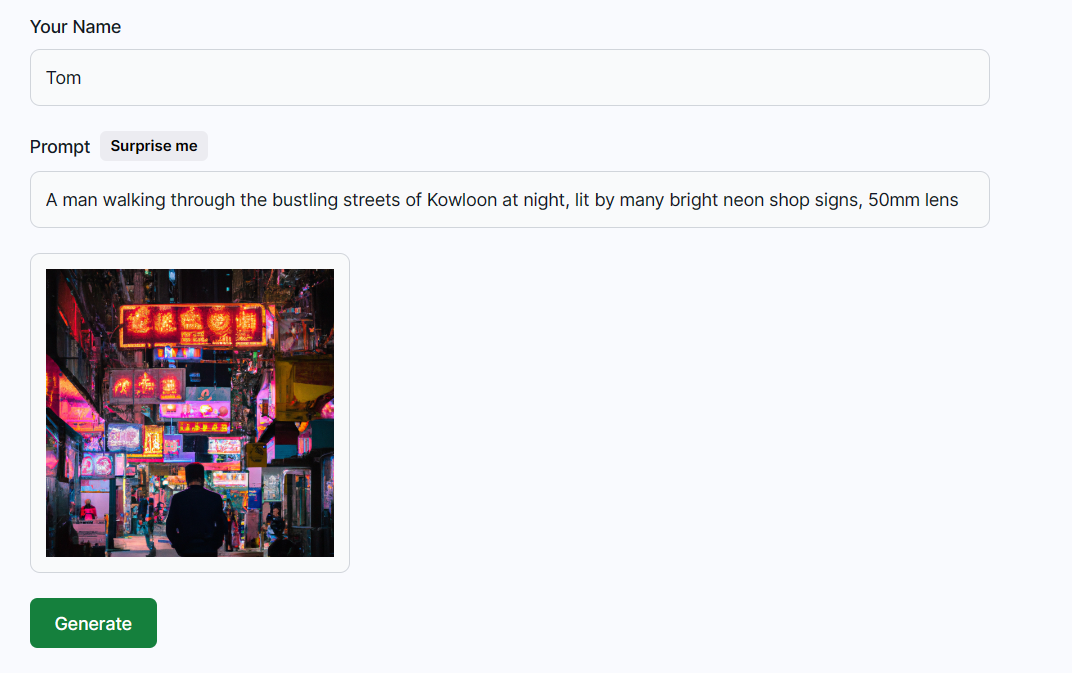
Task: Click the man's dark silhouette in image
Action: coord(195,512)
